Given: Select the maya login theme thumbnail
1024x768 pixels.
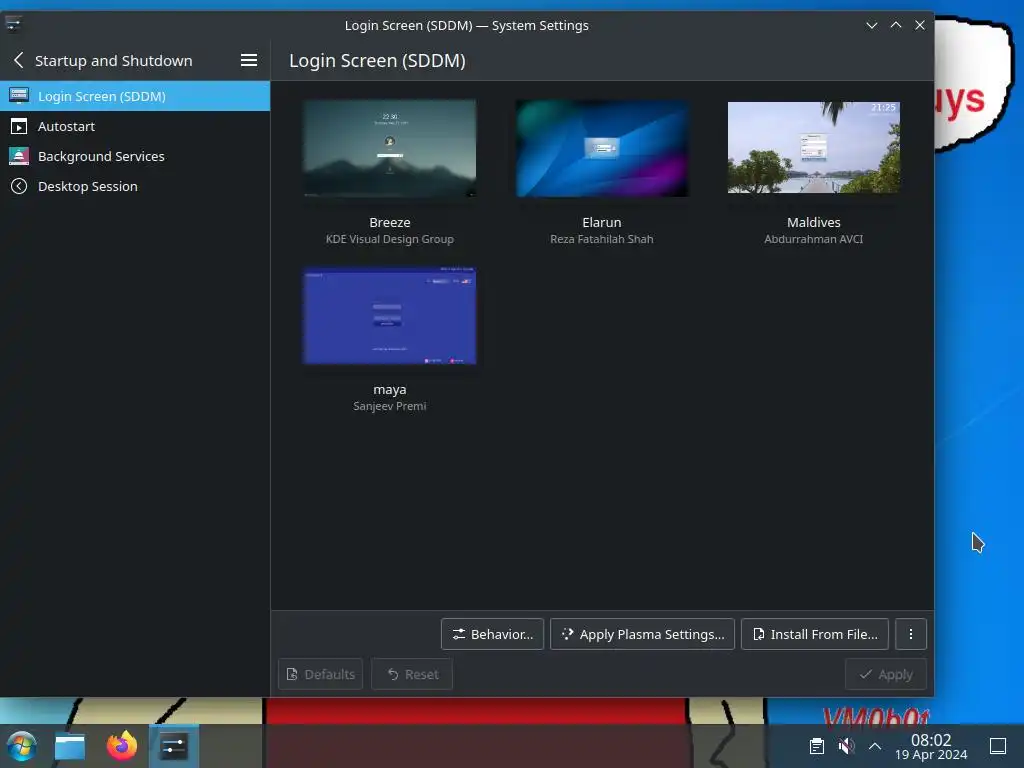Looking at the screenshot, I should pos(390,315).
